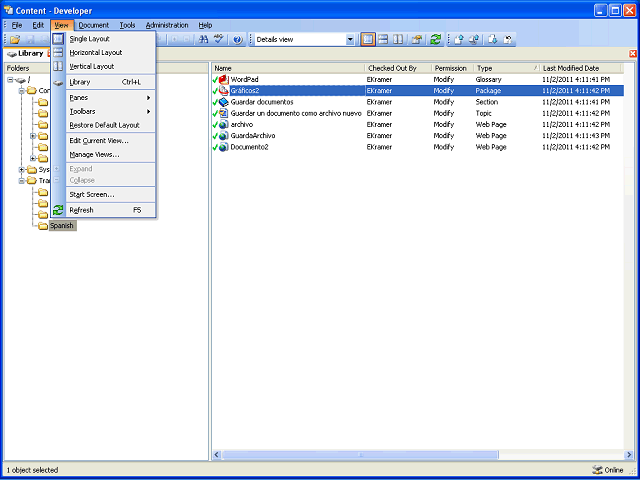640x480 pixels.
Task: Click the green Refresh toolbar icon
Action: point(436,40)
